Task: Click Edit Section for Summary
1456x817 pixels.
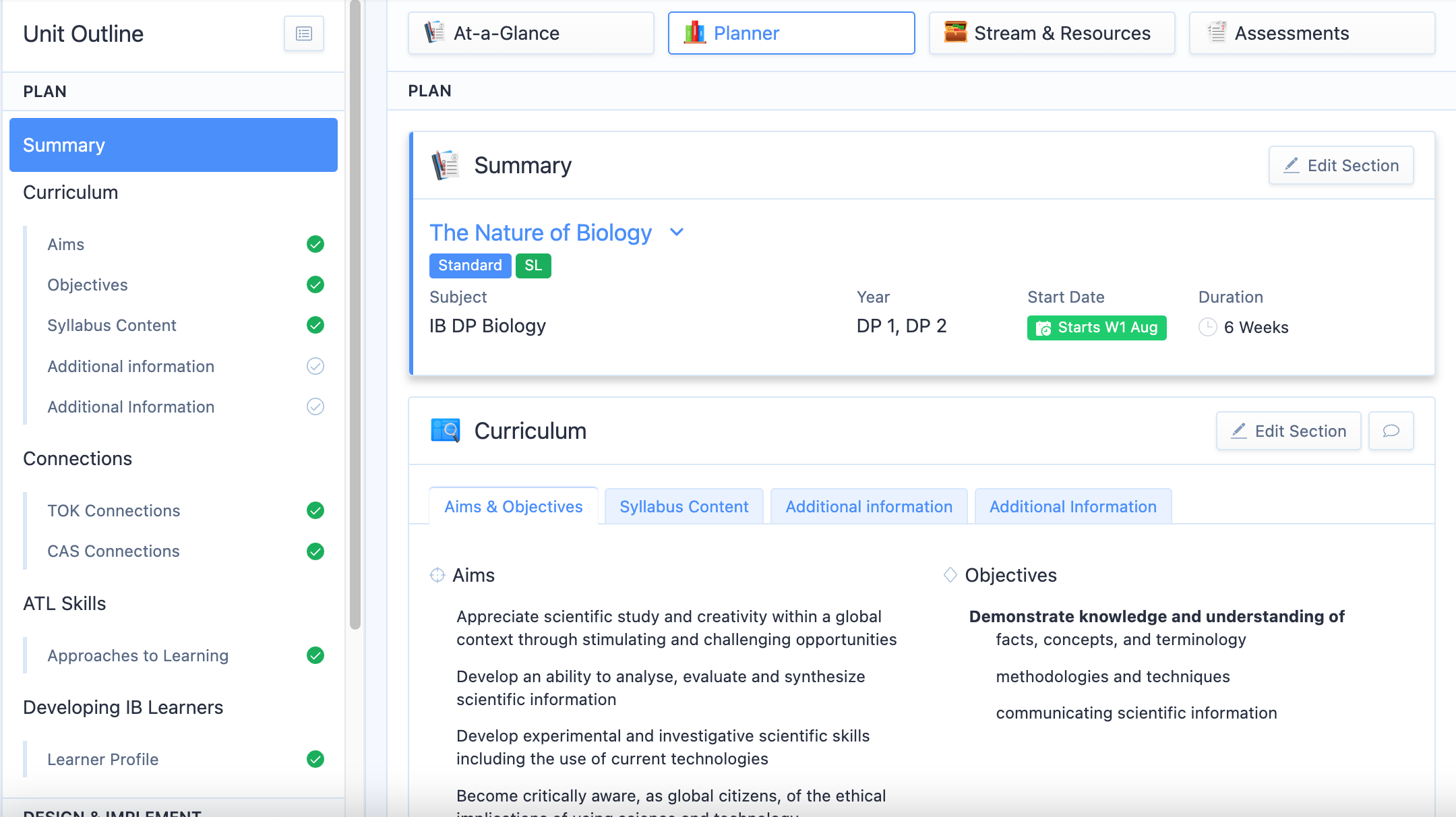Action: click(x=1341, y=165)
